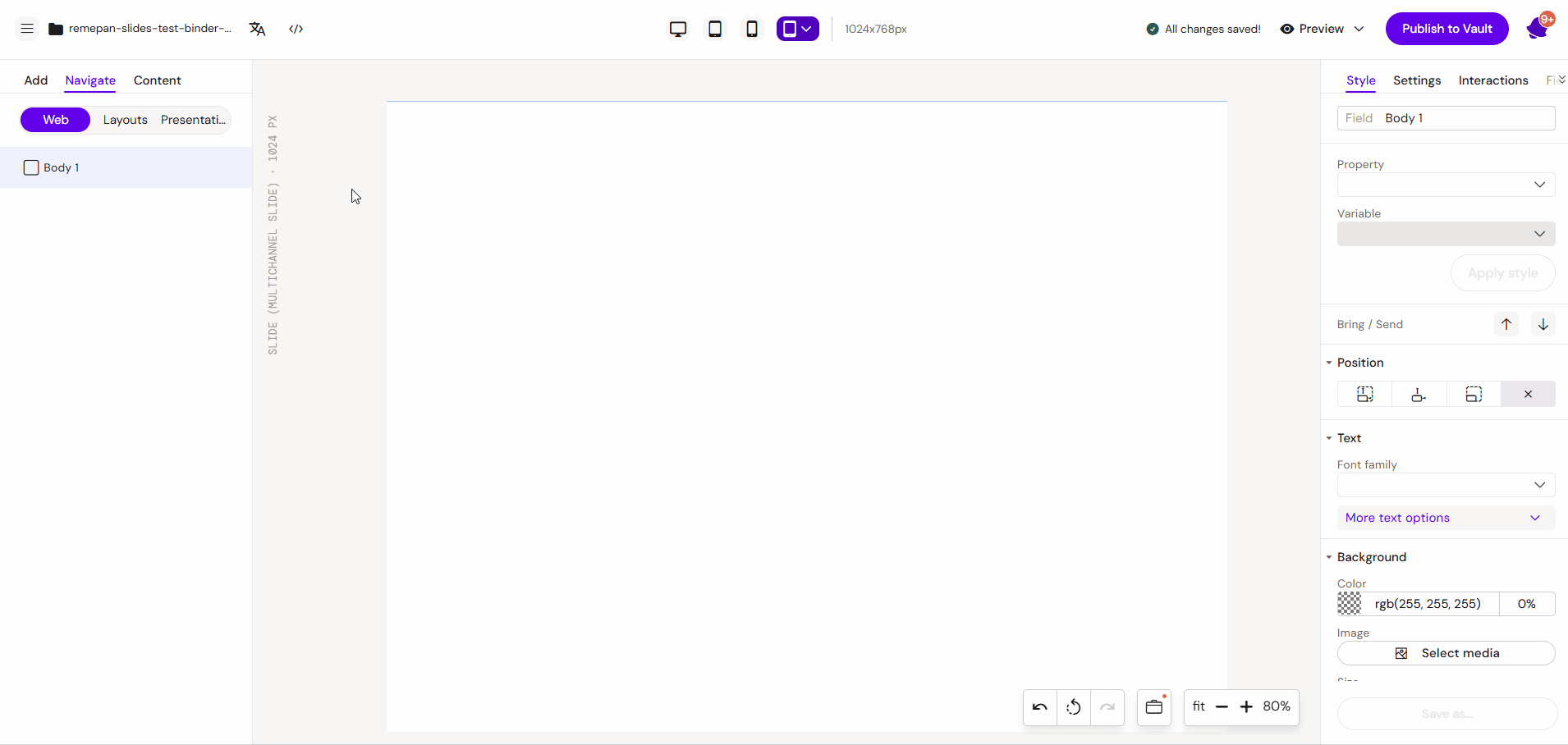Open the briefcase assets icon

coord(1154,707)
